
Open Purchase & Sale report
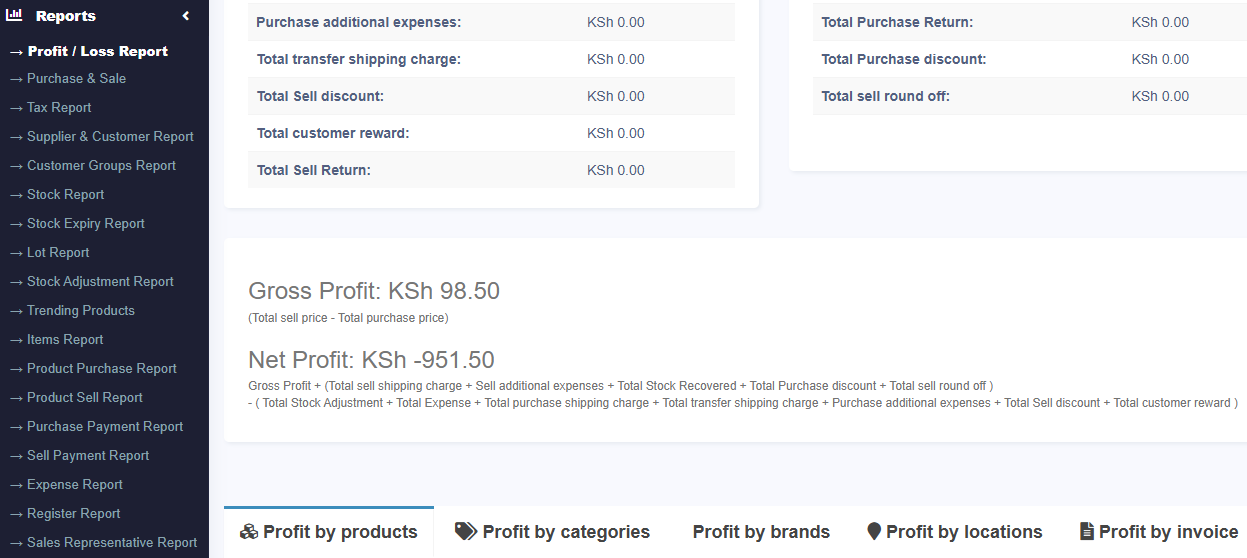point(68,78)
